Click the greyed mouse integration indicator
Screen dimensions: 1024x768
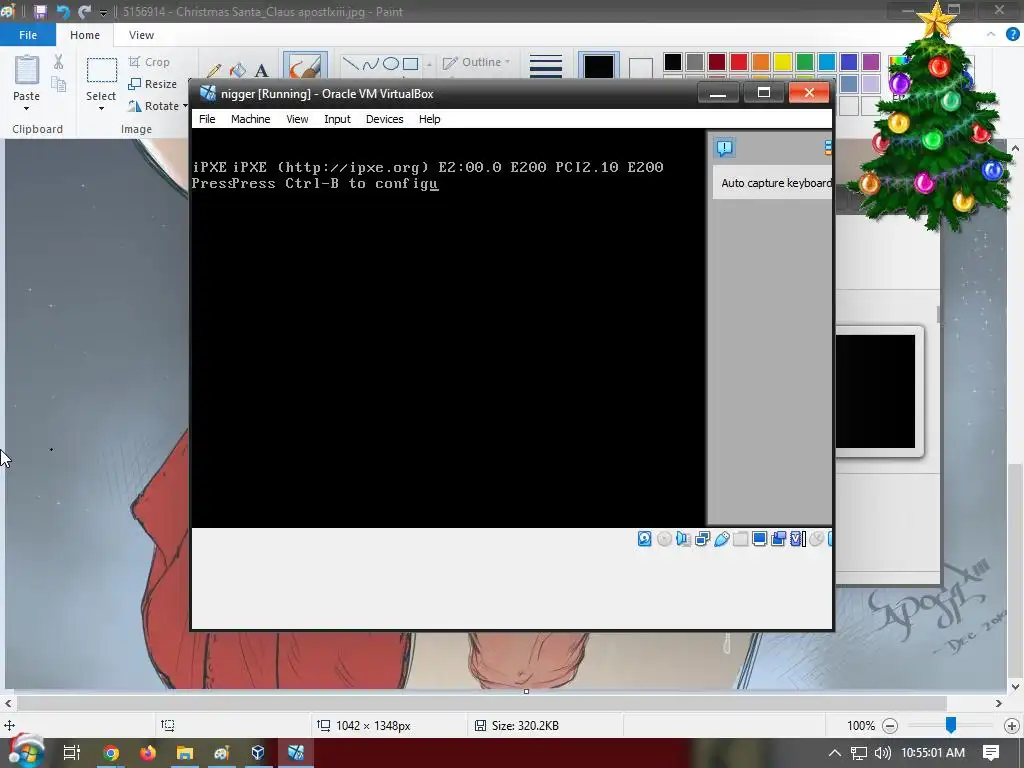click(816, 539)
